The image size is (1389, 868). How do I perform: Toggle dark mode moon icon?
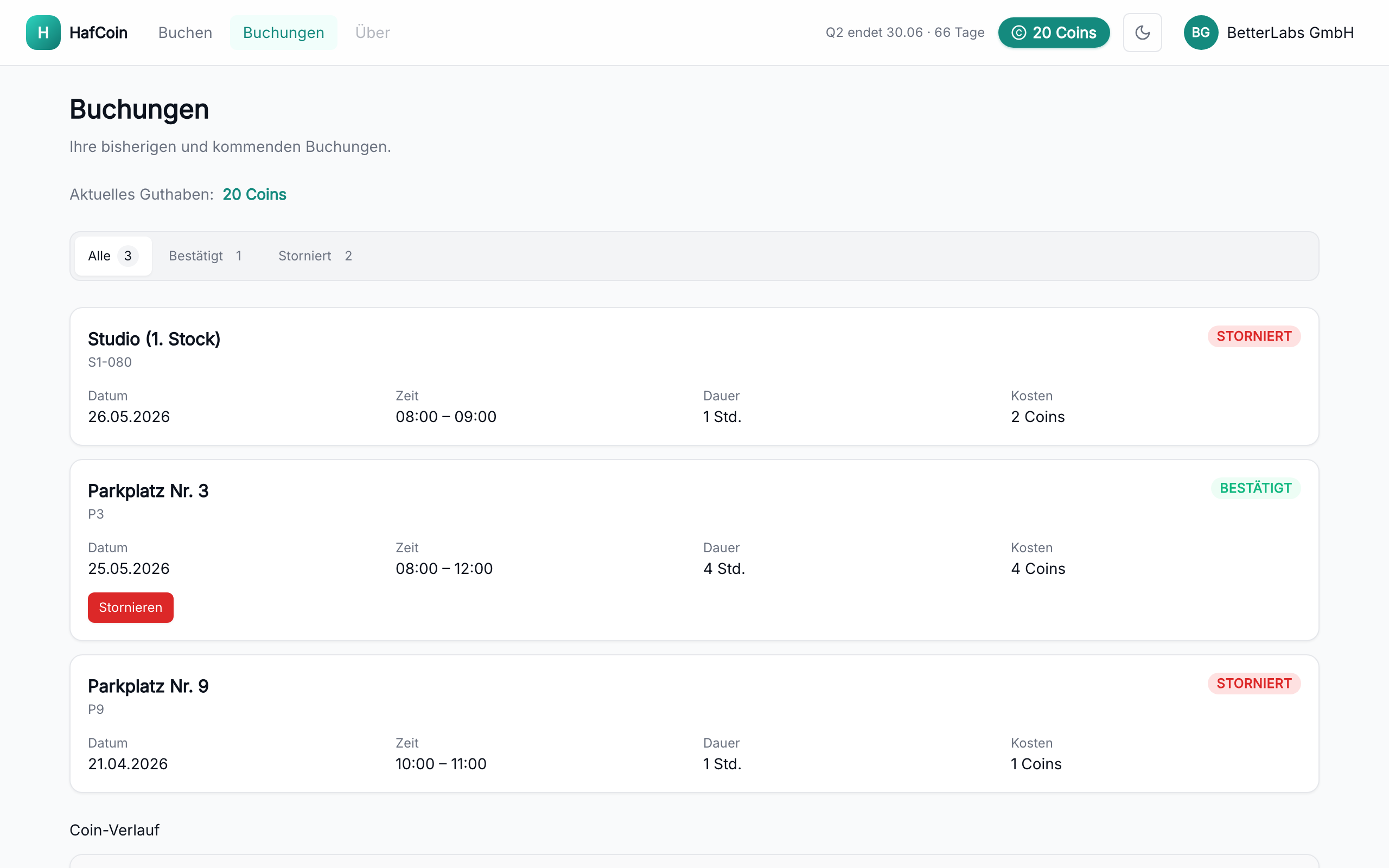coord(1142,33)
